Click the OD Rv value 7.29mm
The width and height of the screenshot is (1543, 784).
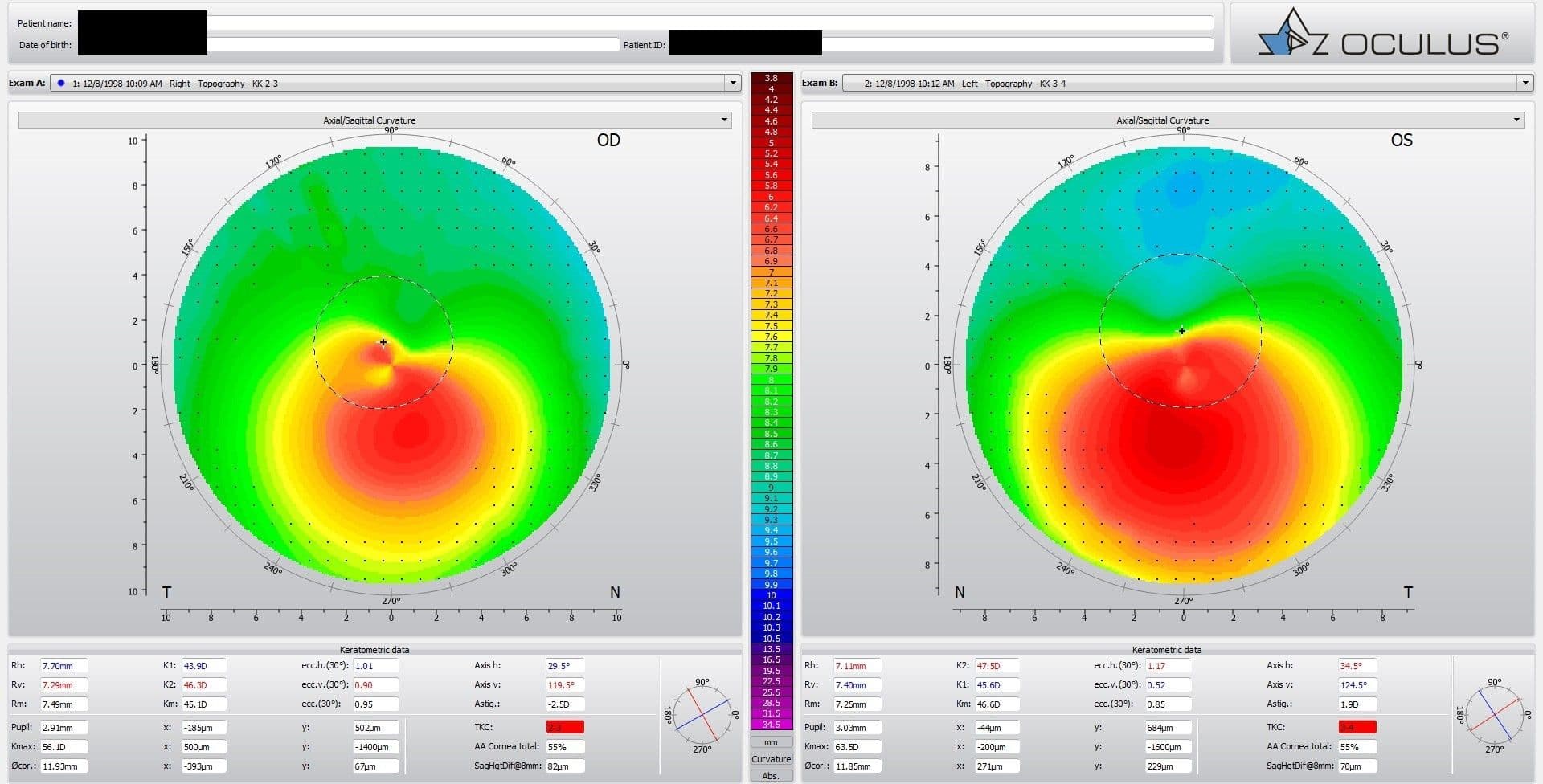click(63, 684)
